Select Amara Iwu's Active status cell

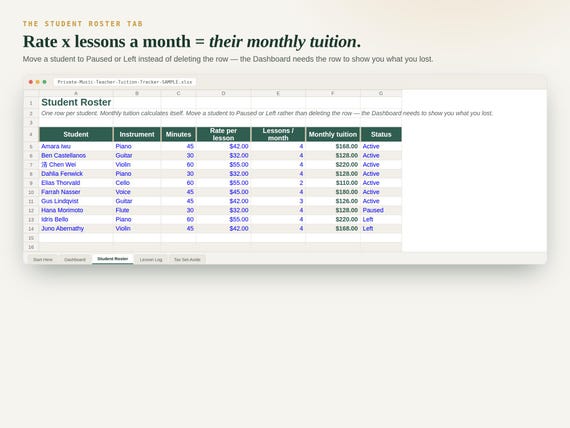point(381,146)
